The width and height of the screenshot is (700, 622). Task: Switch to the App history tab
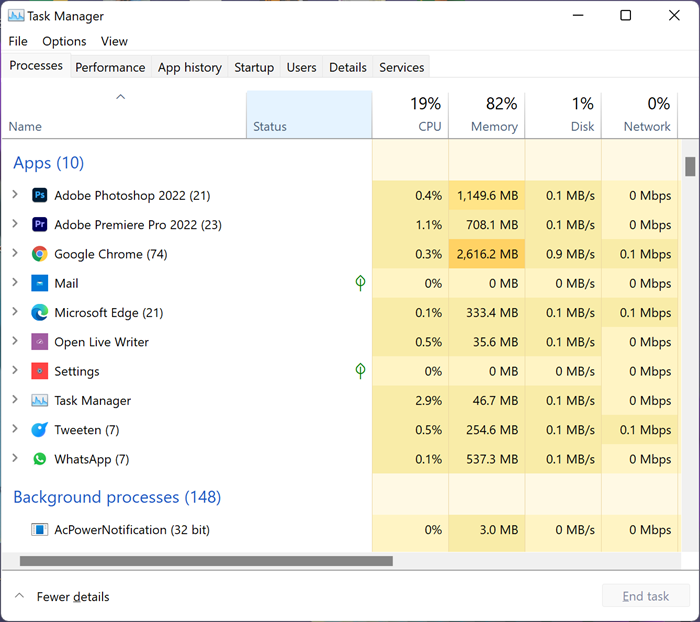(190, 67)
